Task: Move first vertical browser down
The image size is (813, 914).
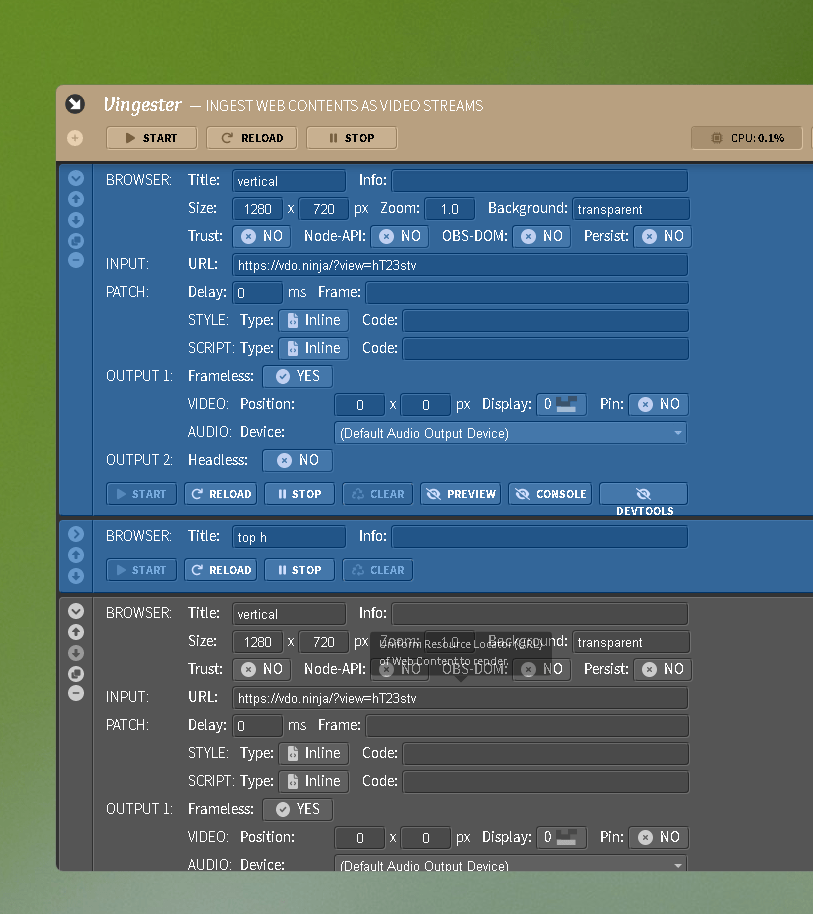Action: point(76,220)
